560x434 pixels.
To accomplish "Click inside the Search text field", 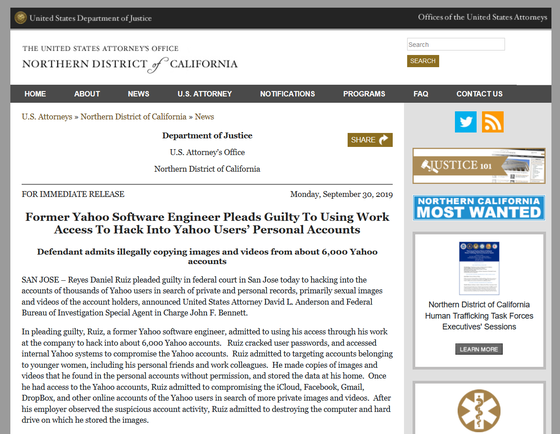I will pyautogui.click(x=456, y=44).
